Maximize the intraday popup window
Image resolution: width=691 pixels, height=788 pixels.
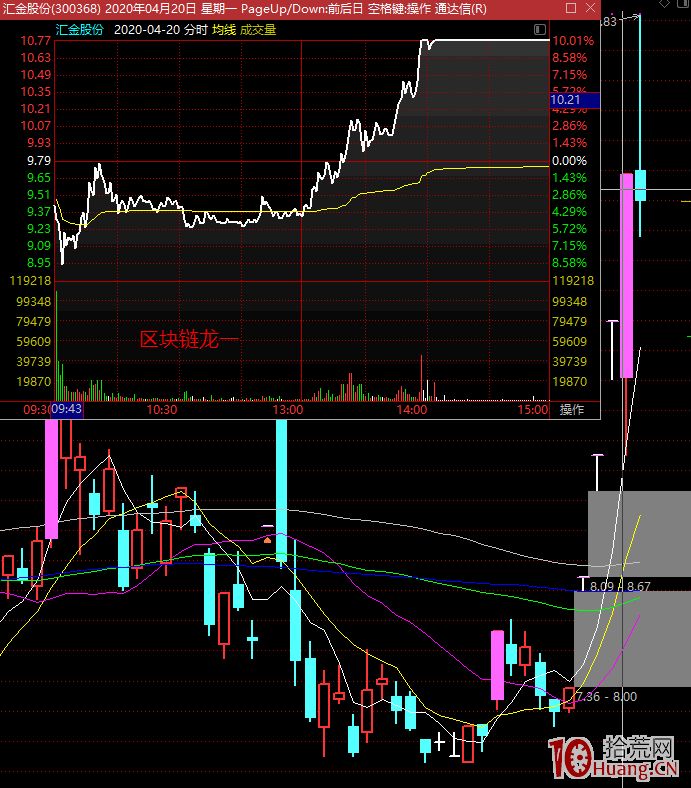[x=571, y=8]
